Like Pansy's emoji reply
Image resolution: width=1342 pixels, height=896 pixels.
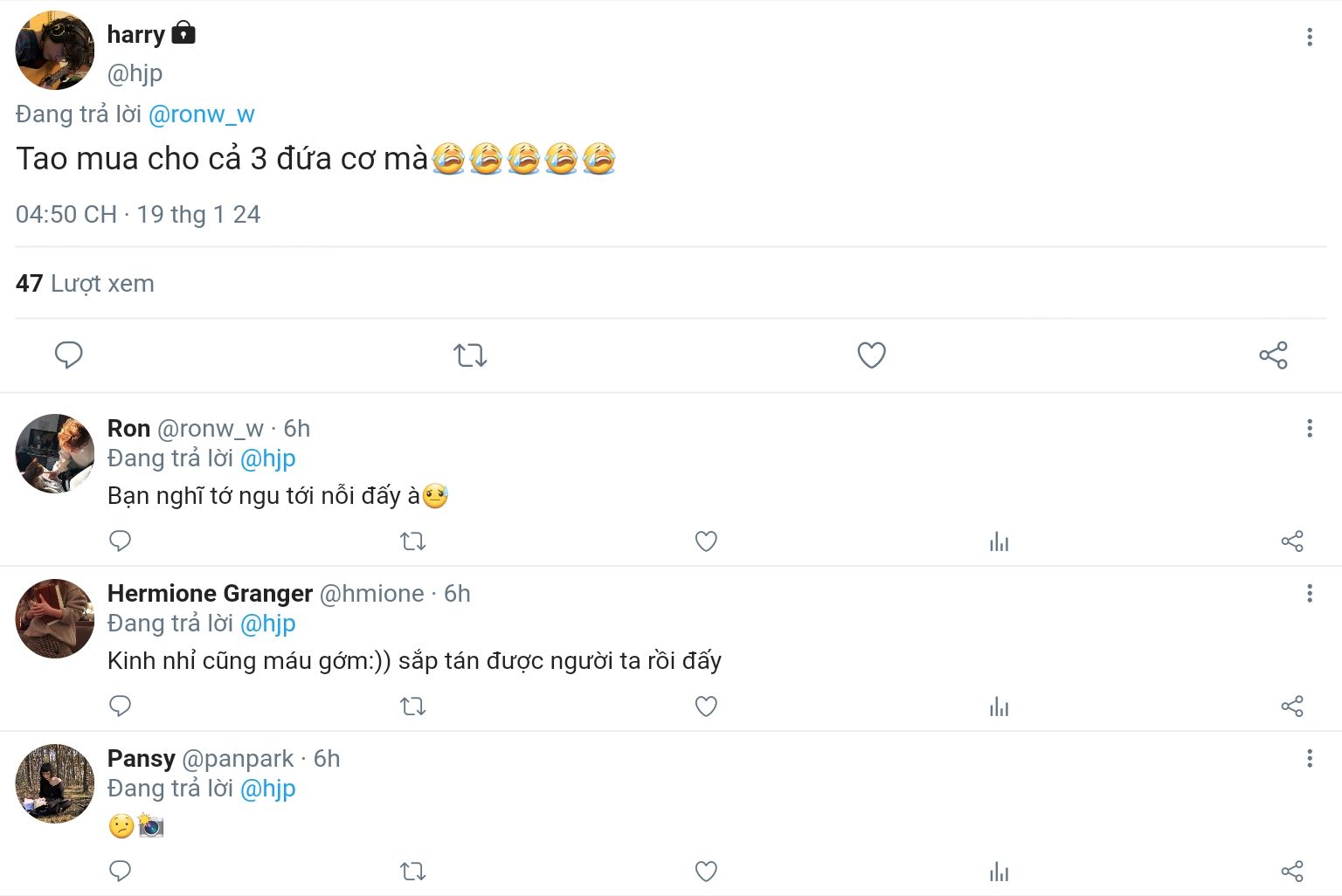click(x=706, y=872)
